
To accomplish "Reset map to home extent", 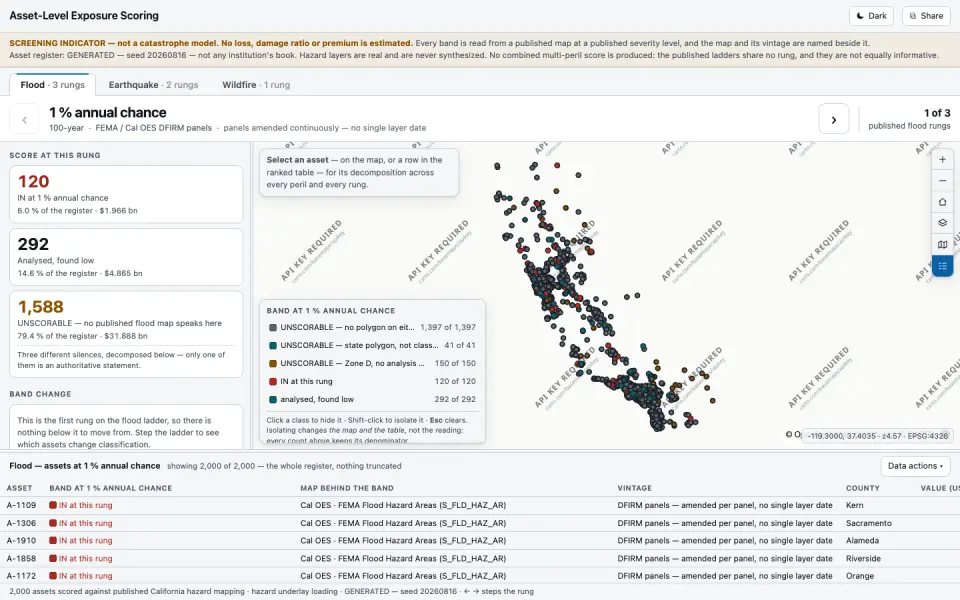I will pyautogui.click(x=942, y=202).
